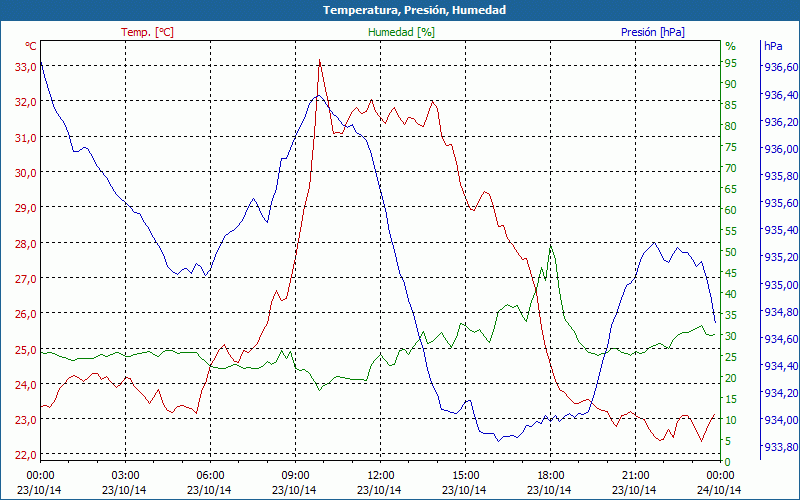Click the 15:00 time axis label

465,477
